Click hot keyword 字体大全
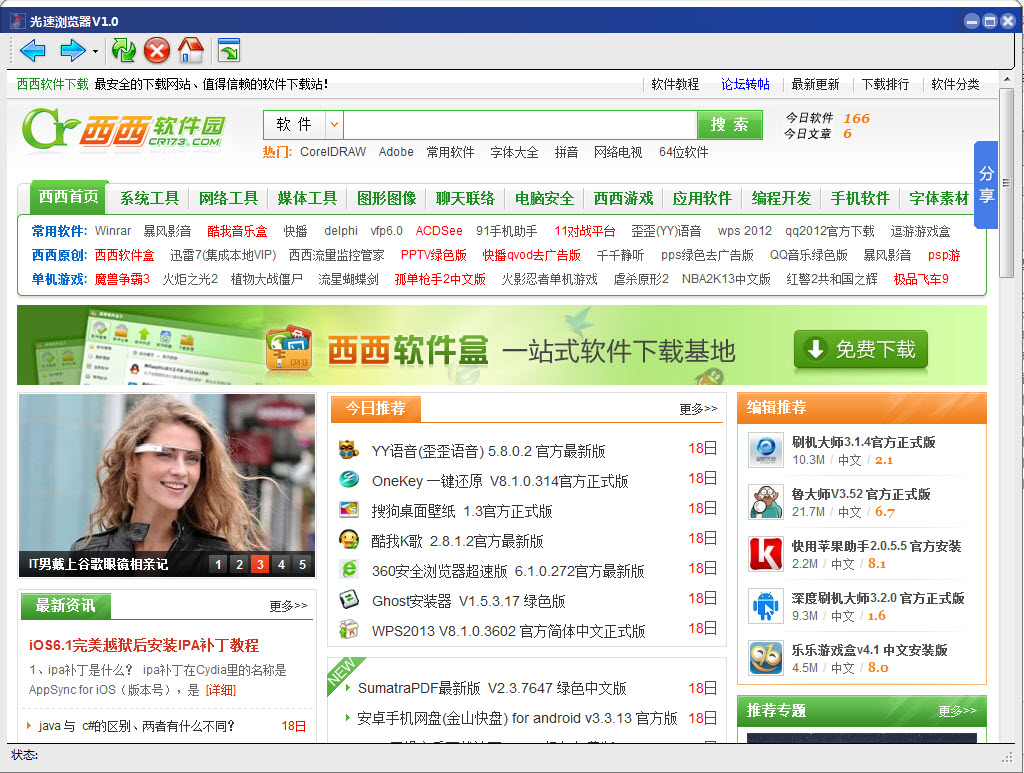Viewport: 1024px width, 773px height. [x=514, y=152]
